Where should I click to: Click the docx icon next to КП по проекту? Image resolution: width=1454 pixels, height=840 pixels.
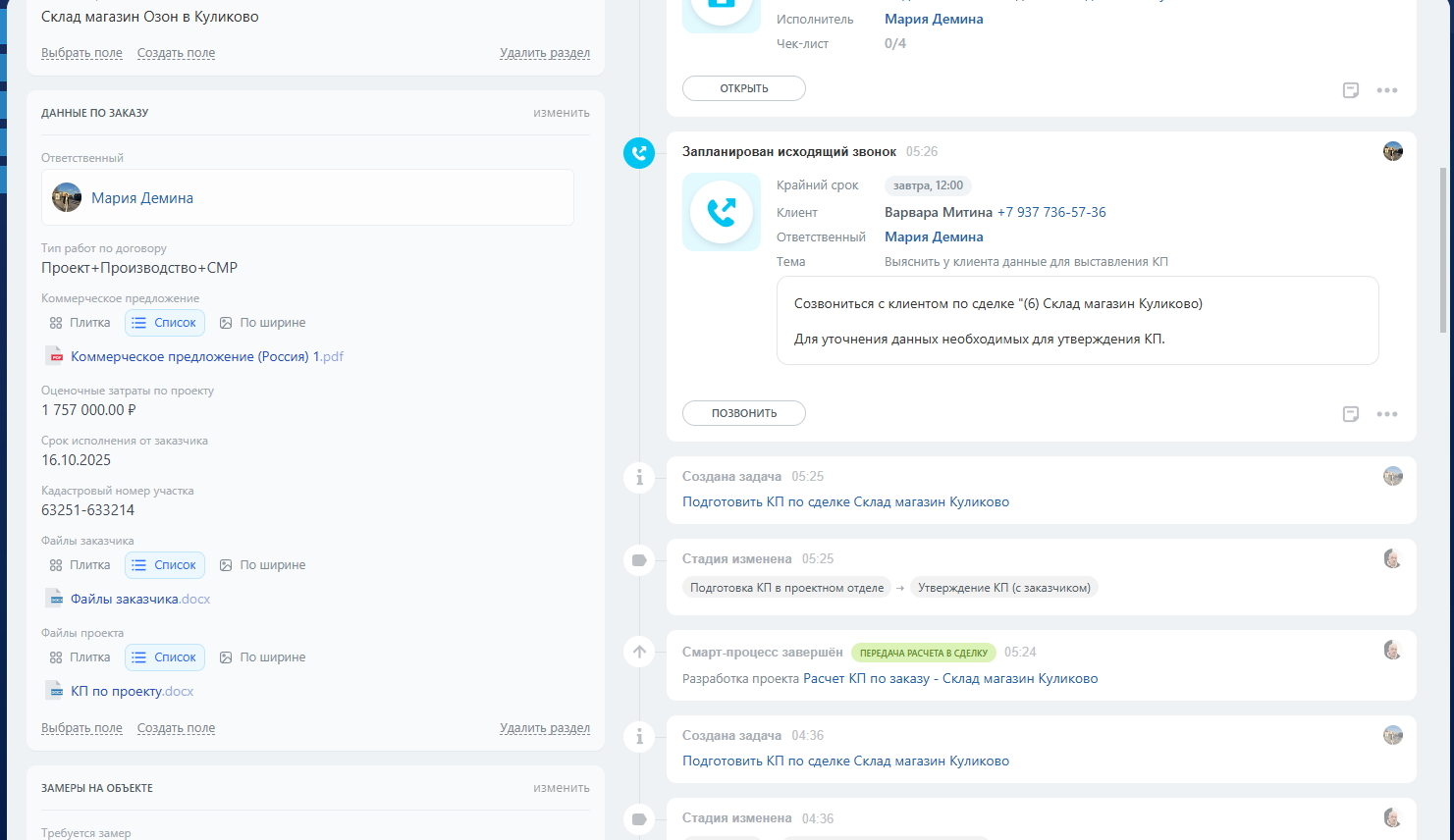pos(55,692)
